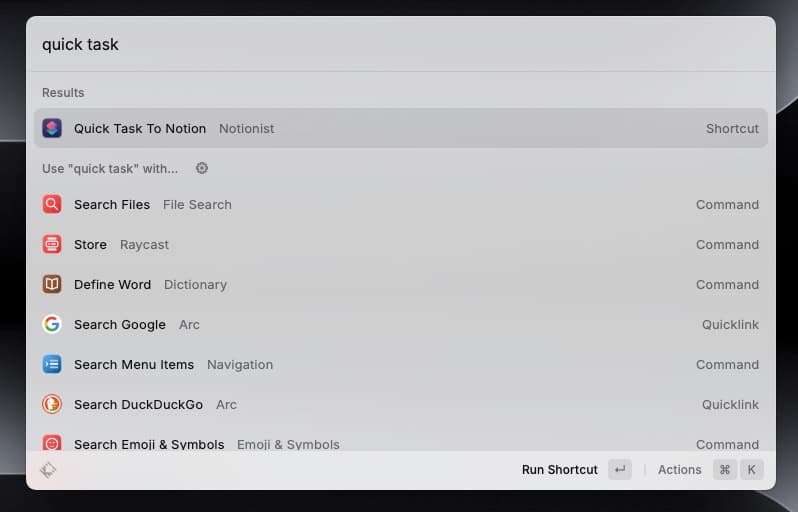Image resolution: width=798 pixels, height=512 pixels.
Task: Select the Define Word command
Action: click(x=401, y=284)
